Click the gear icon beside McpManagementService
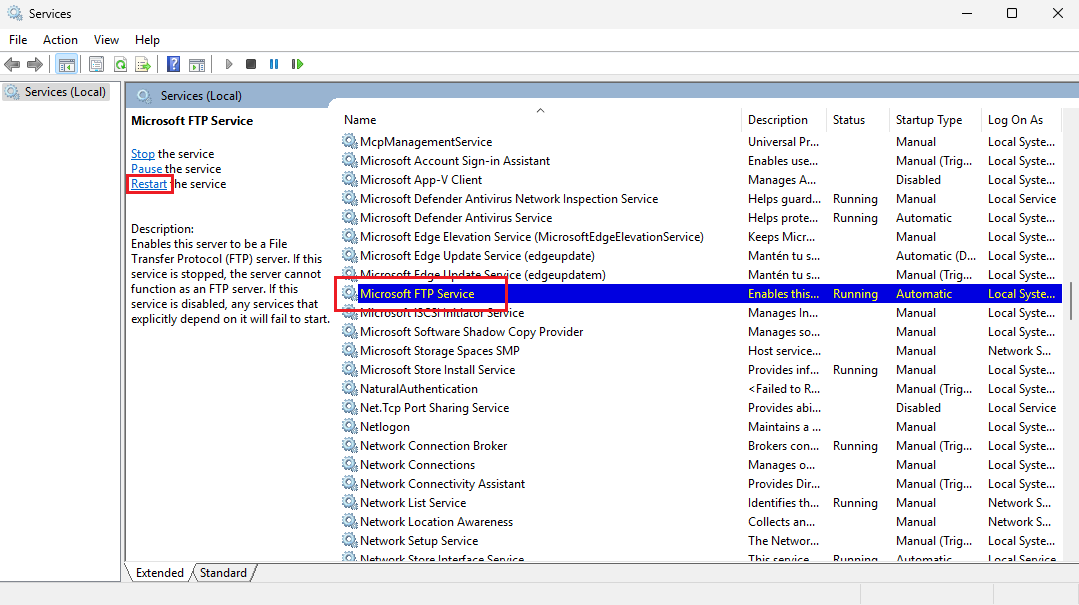1079x605 pixels. (350, 141)
